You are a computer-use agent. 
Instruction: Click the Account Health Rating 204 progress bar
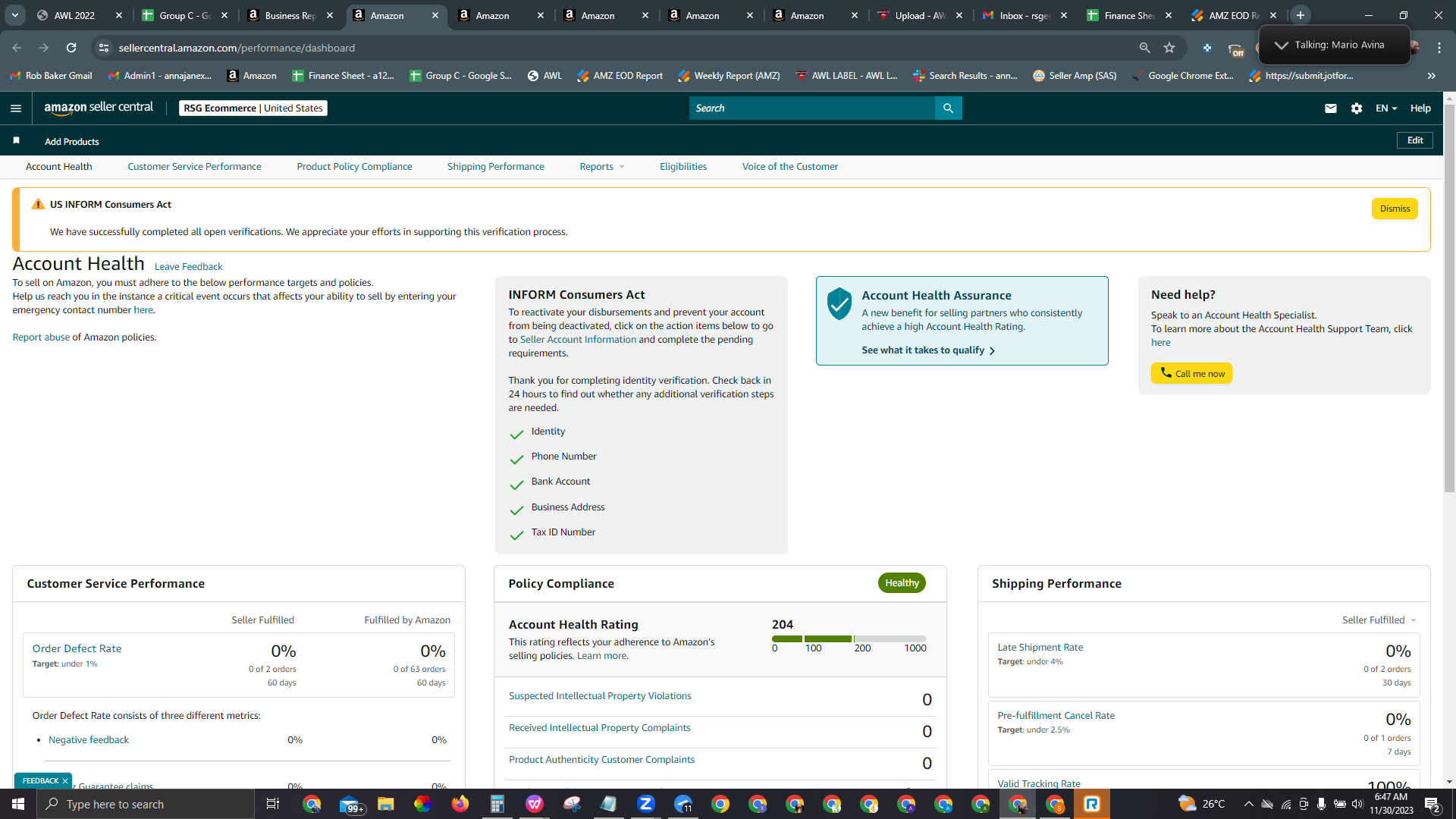(849, 639)
